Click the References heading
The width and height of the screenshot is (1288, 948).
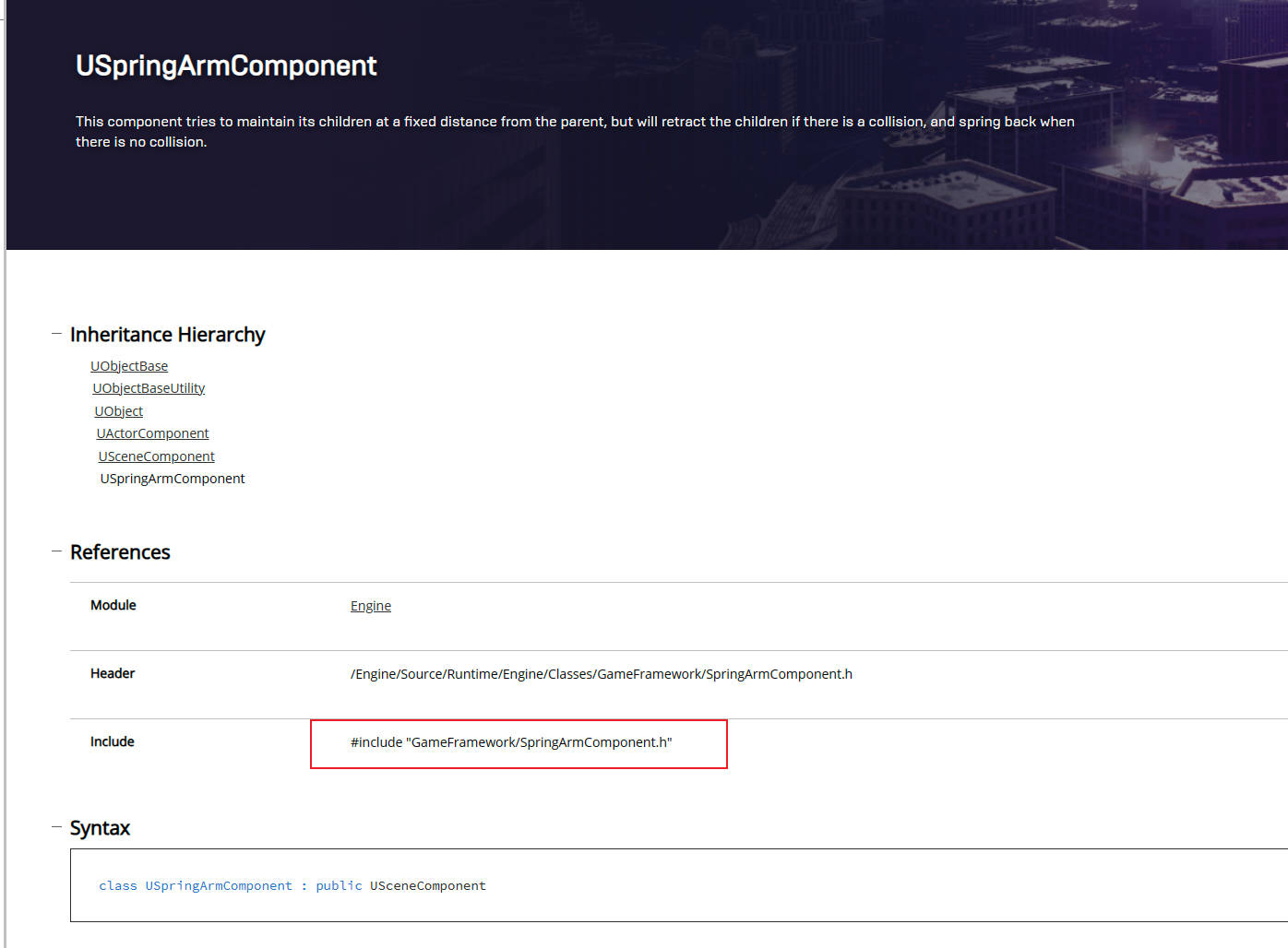120,552
